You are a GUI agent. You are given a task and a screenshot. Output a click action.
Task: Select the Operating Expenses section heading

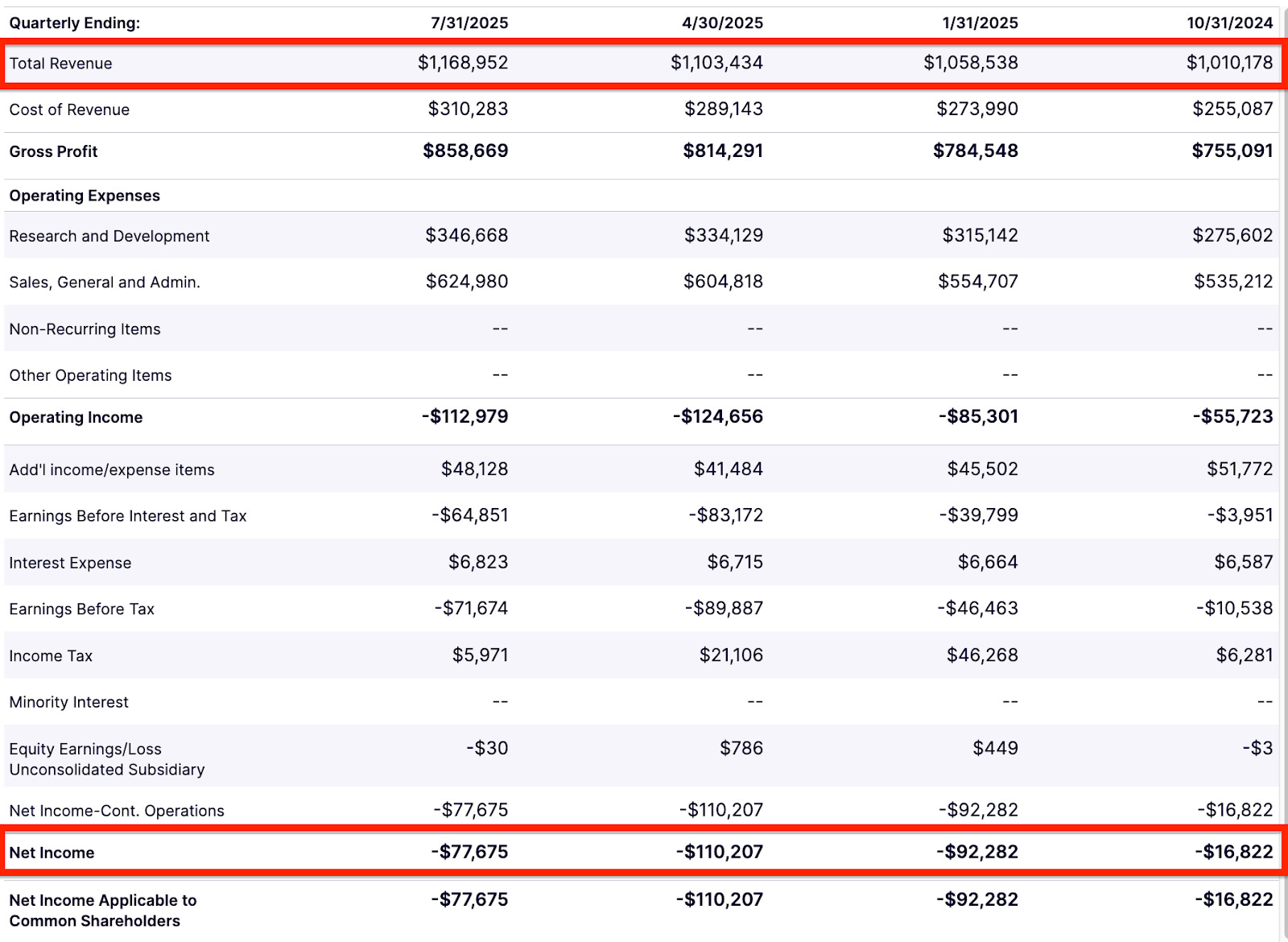[x=85, y=196]
